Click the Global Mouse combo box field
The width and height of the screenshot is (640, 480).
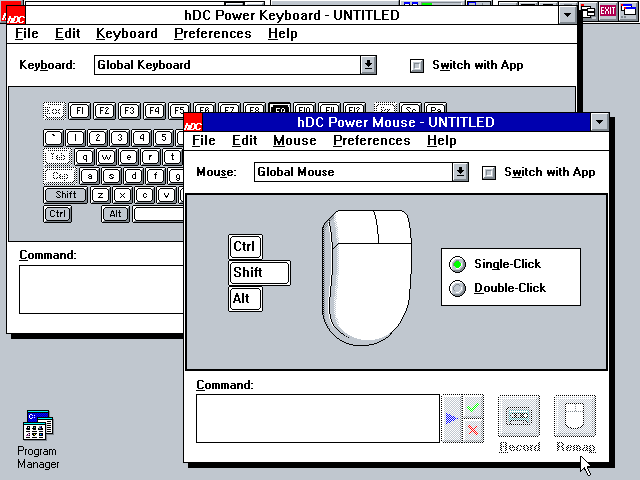tap(353, 172)
